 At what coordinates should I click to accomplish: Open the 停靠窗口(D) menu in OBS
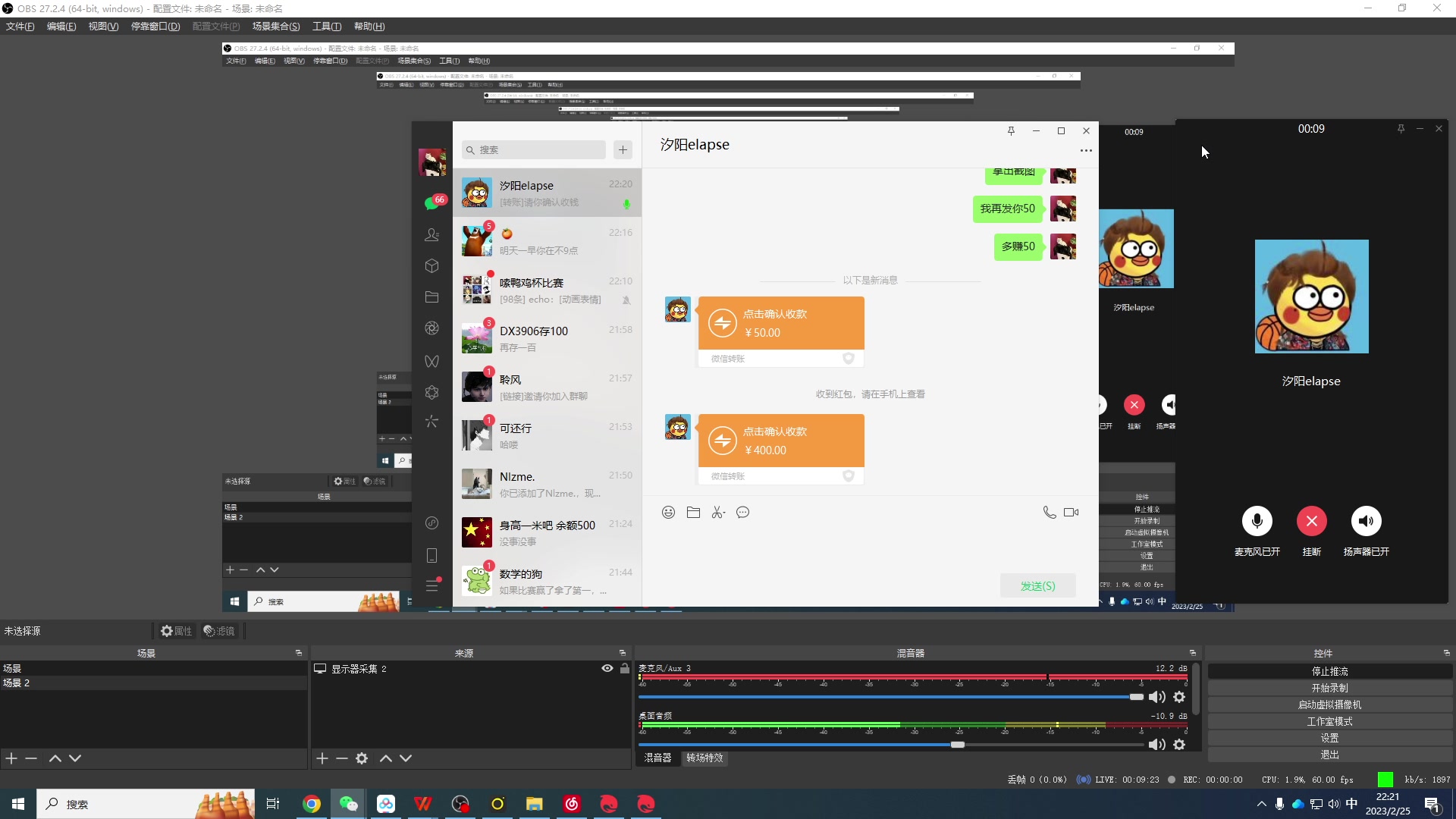(x=155, y=27)
